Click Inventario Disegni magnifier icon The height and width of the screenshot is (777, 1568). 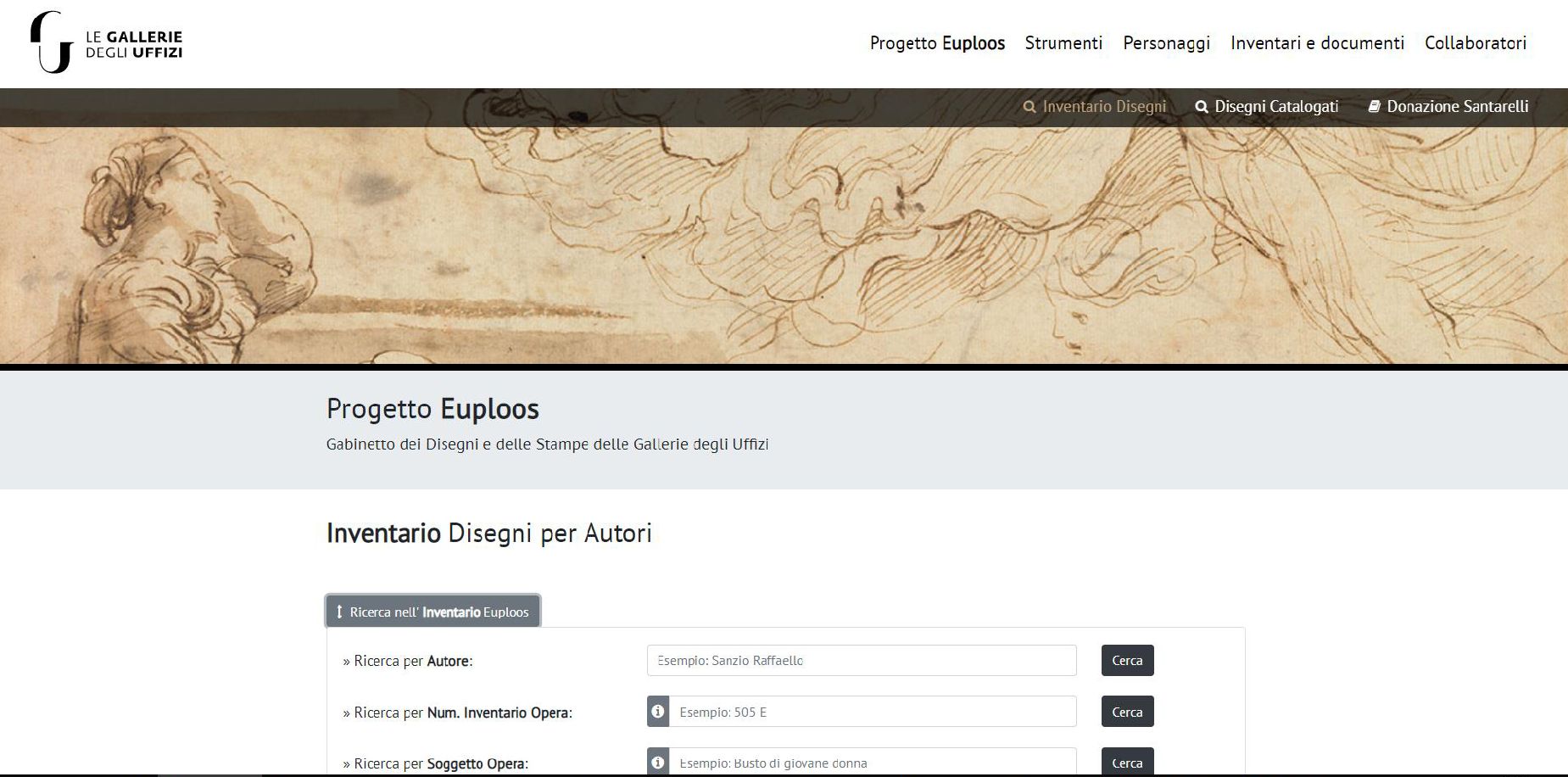click(x=1030, y=107)
